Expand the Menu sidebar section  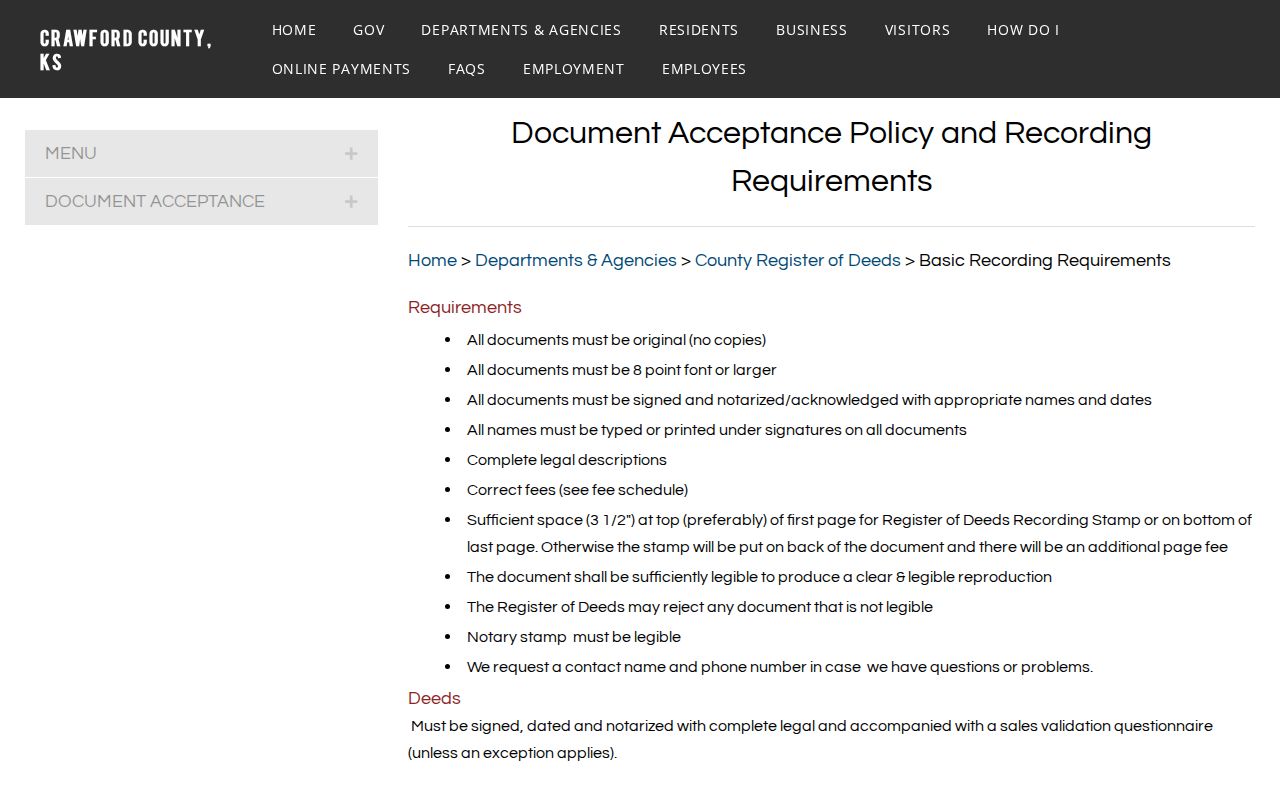201,153
